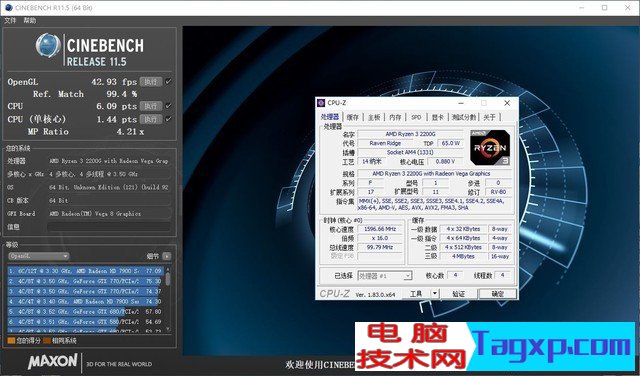Click the Ryzen 3 logo in CPU-Z
This screenshot has width=640, height=376.
click(490, 148)
